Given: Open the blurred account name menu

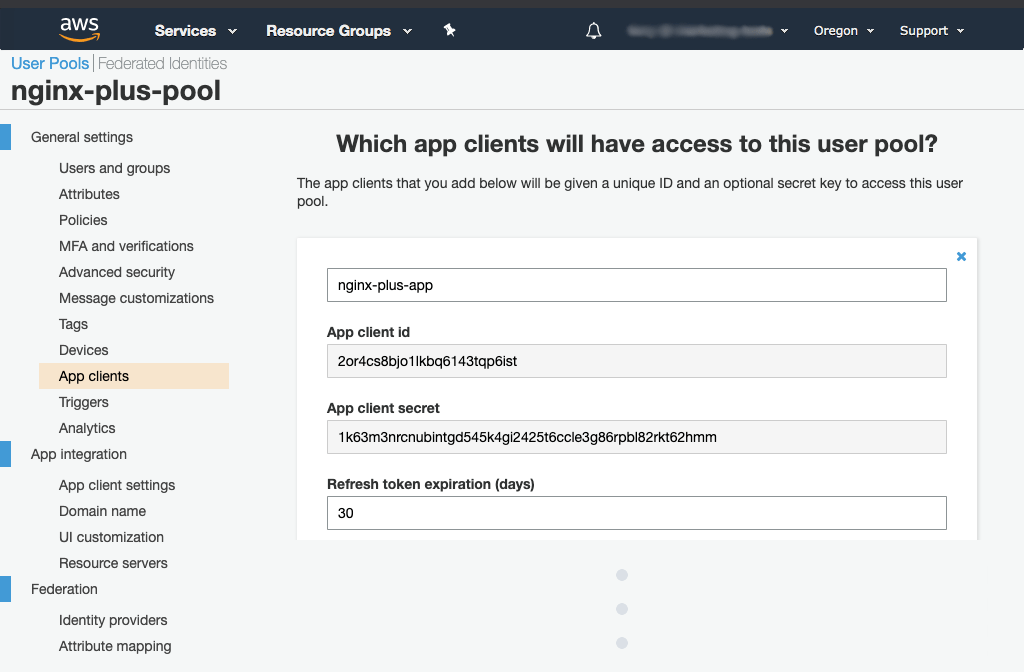Looking at the screenshot, I should [708, 31].
